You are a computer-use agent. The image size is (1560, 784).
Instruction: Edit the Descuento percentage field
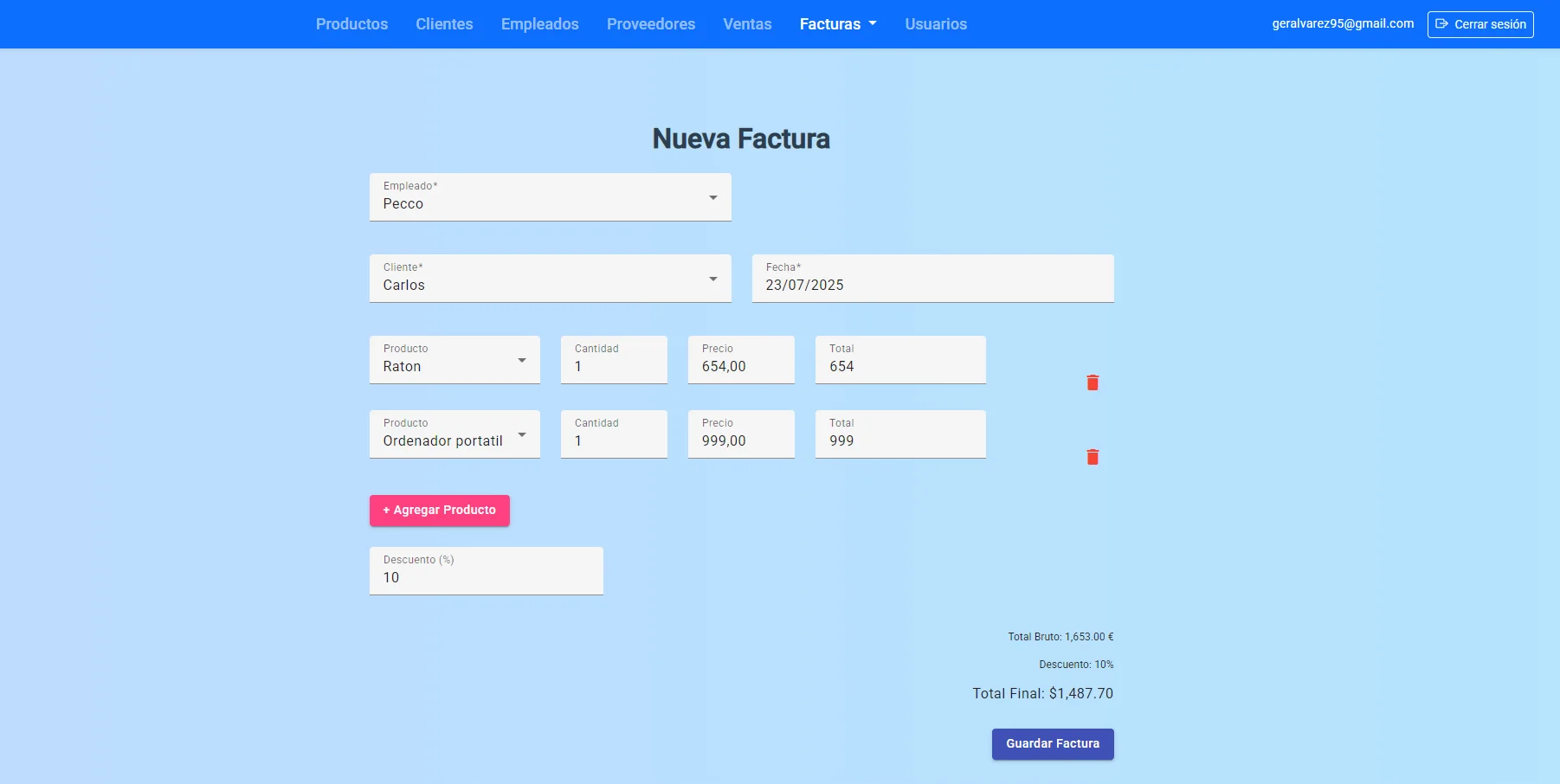point(486,577)
